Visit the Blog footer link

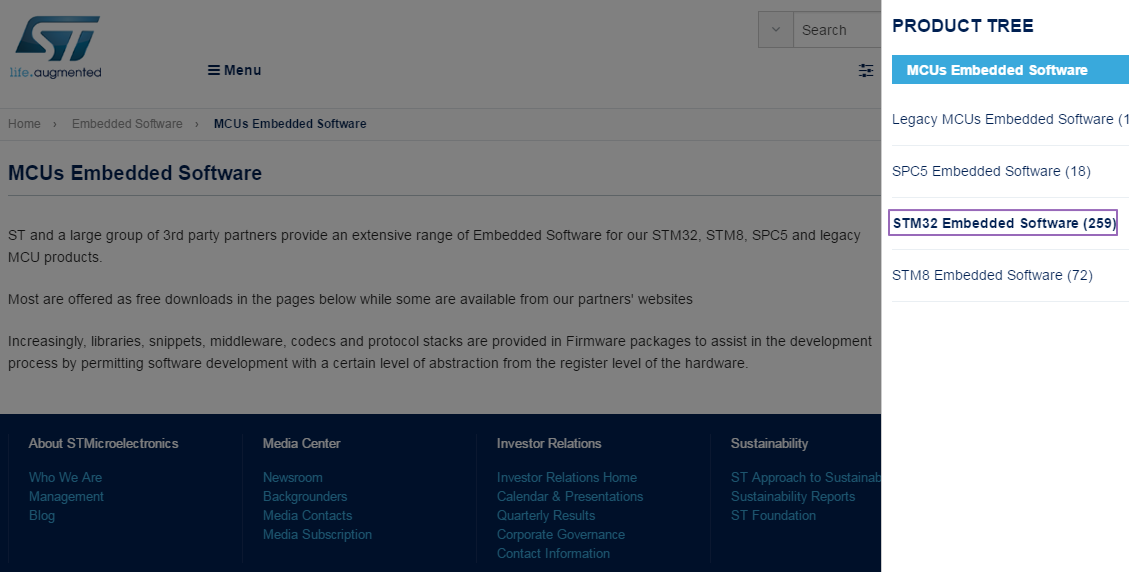click(42, 515)
